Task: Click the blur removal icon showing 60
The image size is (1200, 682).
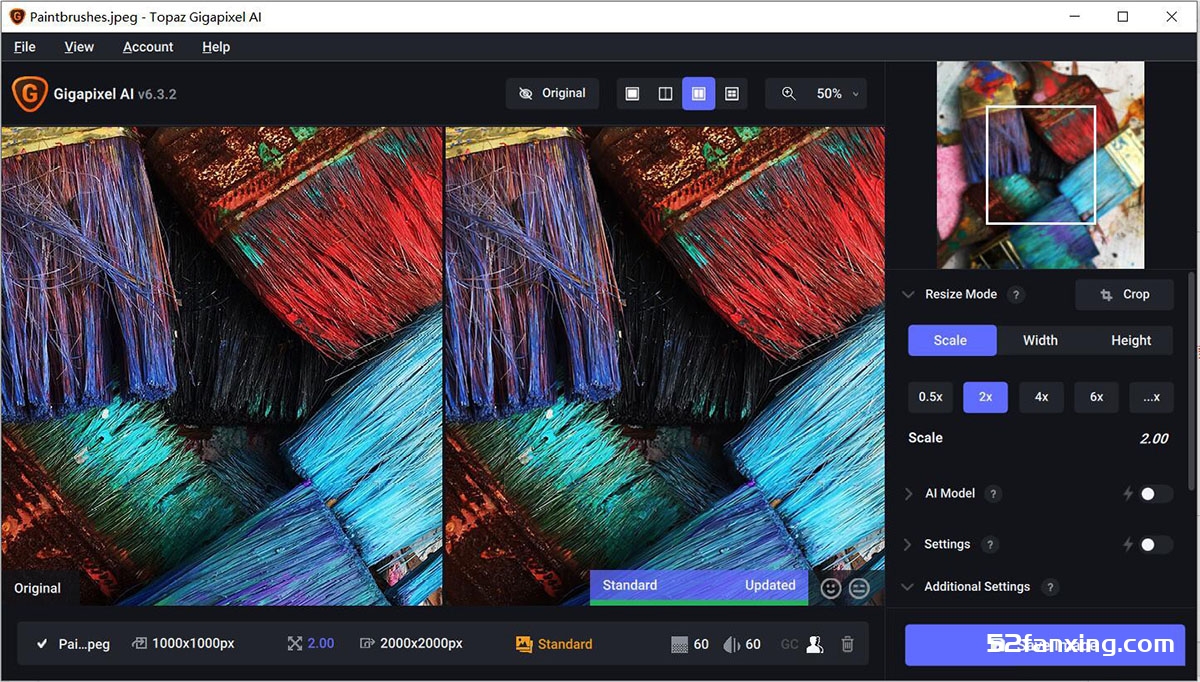Action: [x=731, y=645]
